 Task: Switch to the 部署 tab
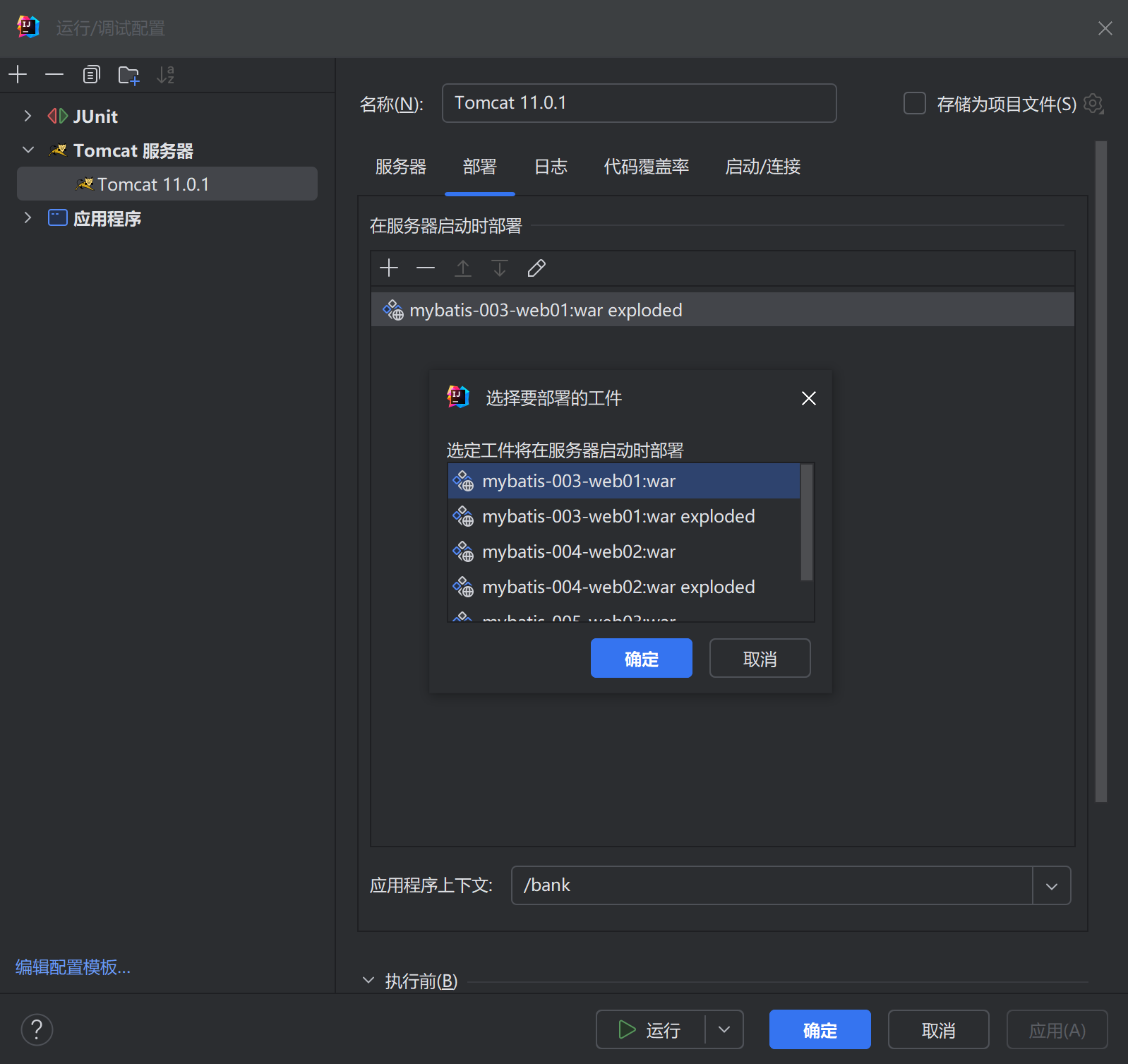pyautogui.click(x=480, y=167)
